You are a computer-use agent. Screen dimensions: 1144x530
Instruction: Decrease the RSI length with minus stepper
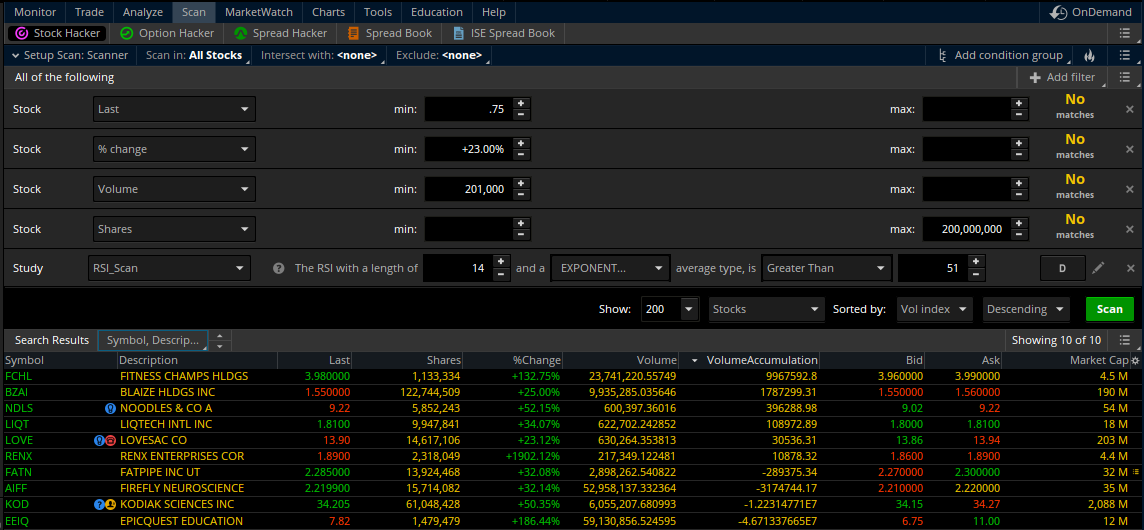[x=500, y=274]
